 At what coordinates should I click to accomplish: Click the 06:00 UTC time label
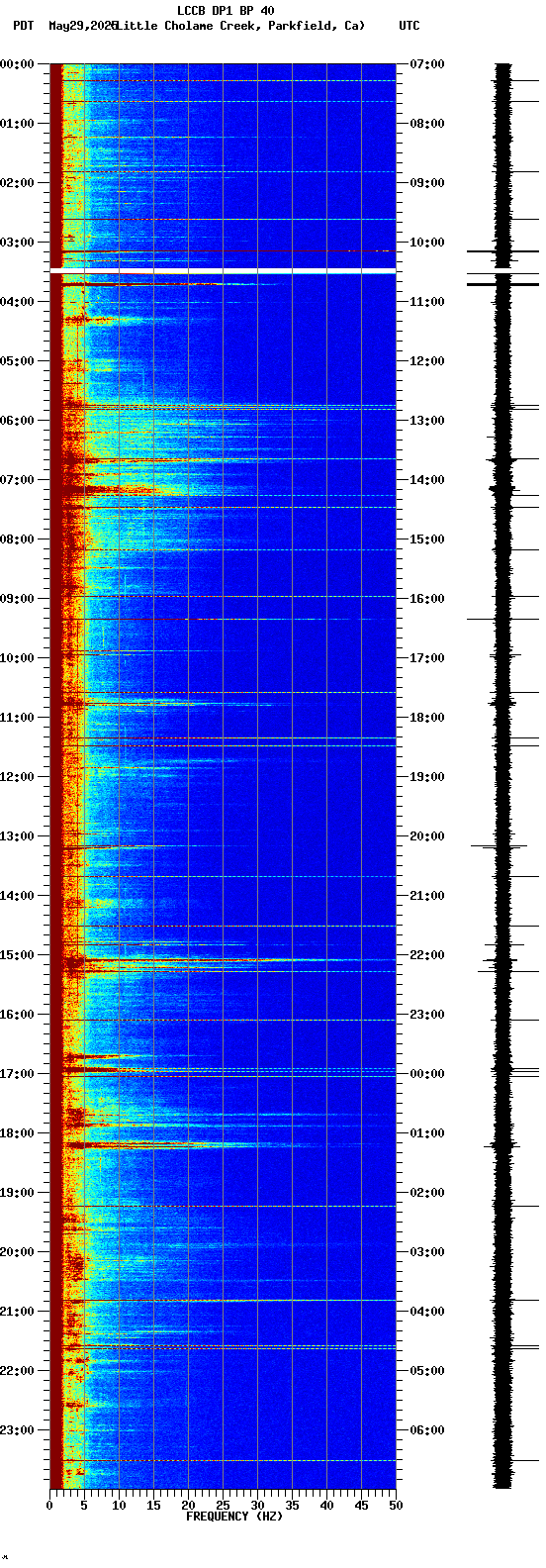click(x=426, y=1430)
